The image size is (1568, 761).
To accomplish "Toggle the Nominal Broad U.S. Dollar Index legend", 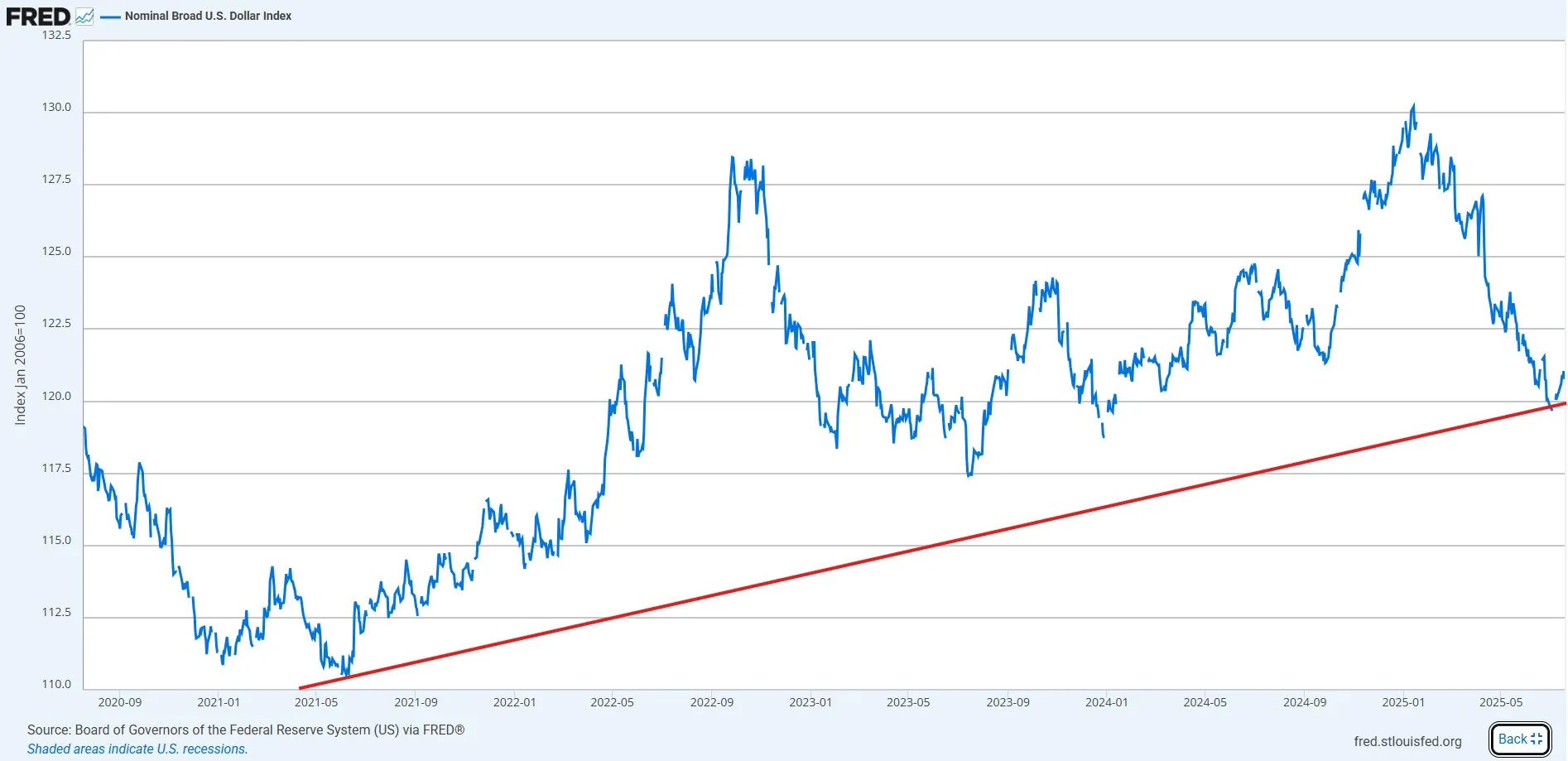I will (x=207, y=15).
